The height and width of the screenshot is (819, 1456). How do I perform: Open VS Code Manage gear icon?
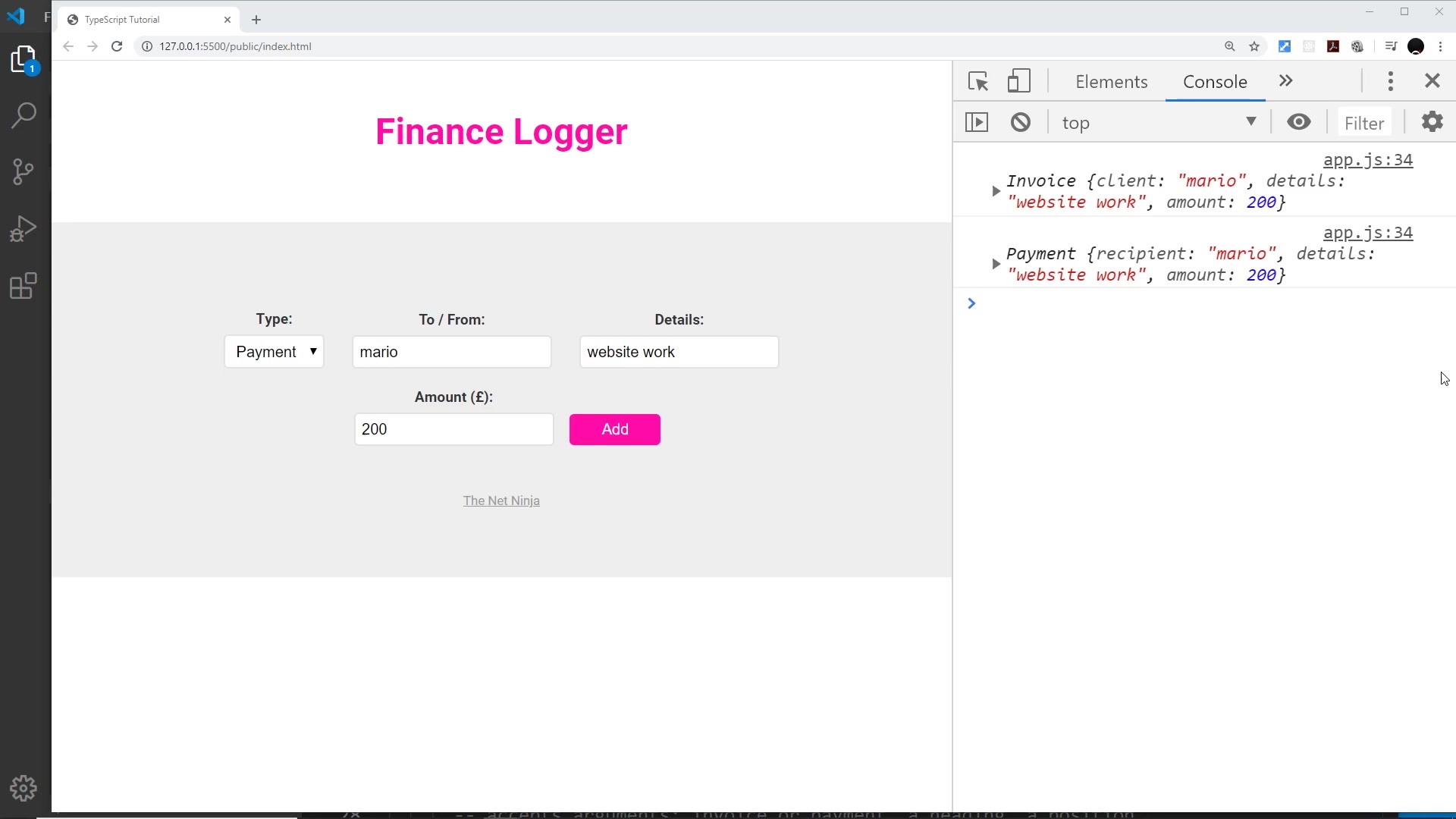[x=24, y=789]
